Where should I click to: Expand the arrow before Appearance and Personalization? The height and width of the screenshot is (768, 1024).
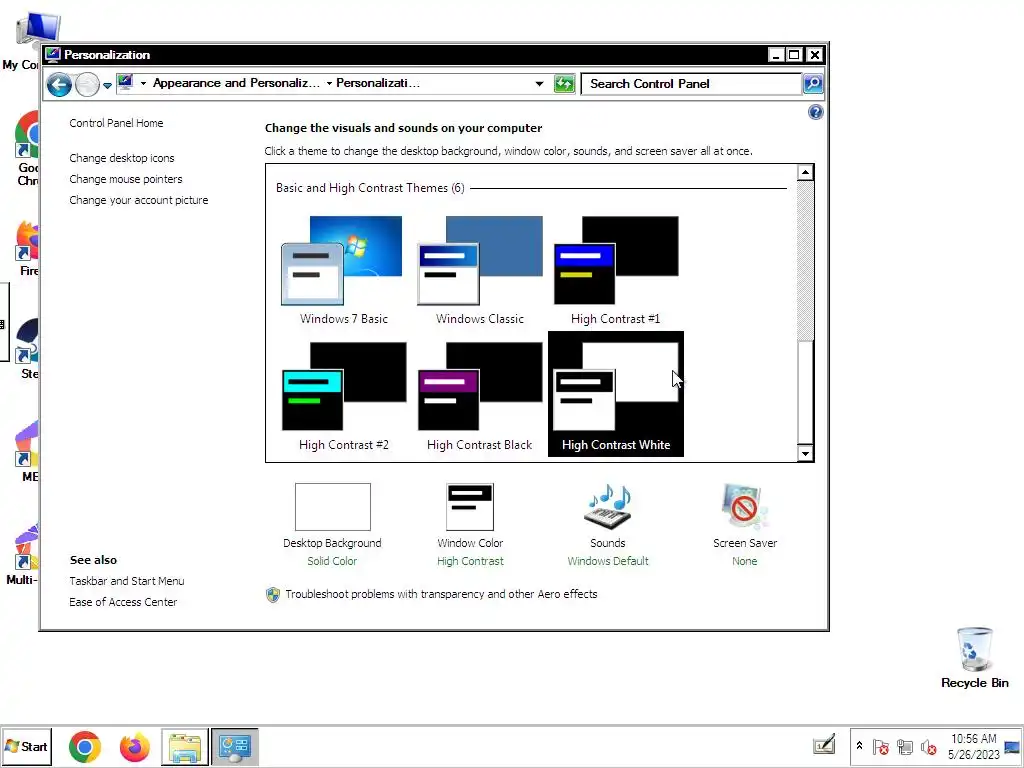143,84
